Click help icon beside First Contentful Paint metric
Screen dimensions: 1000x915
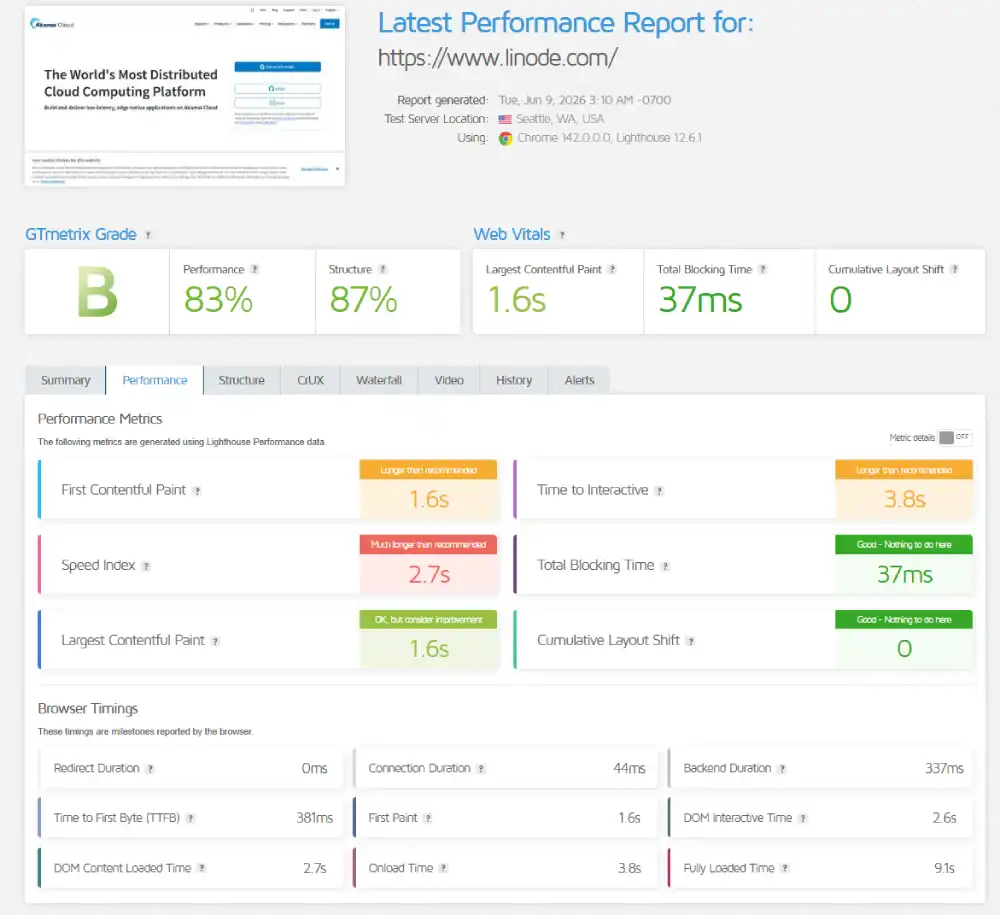197,491
